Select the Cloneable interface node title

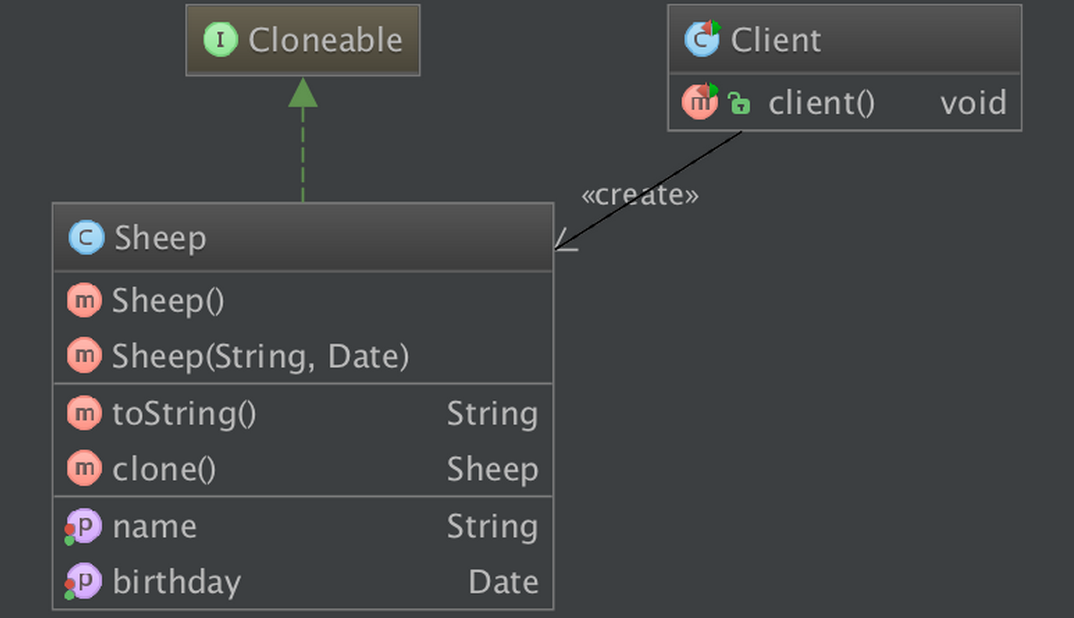tap(325, 40)
